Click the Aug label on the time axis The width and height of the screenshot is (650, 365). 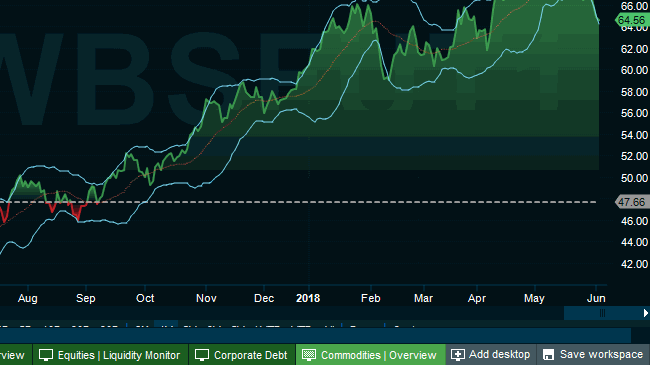[x=28, y=298]
